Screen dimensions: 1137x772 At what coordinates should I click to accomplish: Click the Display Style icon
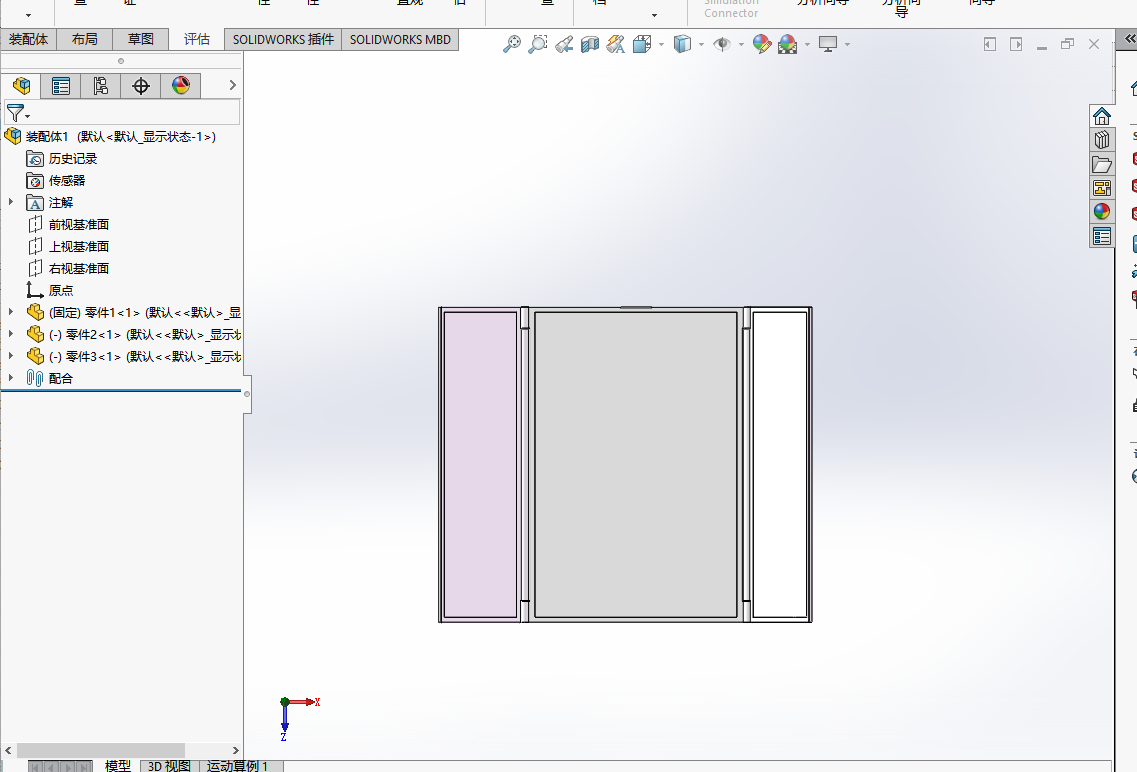click(x=682, y=44)
